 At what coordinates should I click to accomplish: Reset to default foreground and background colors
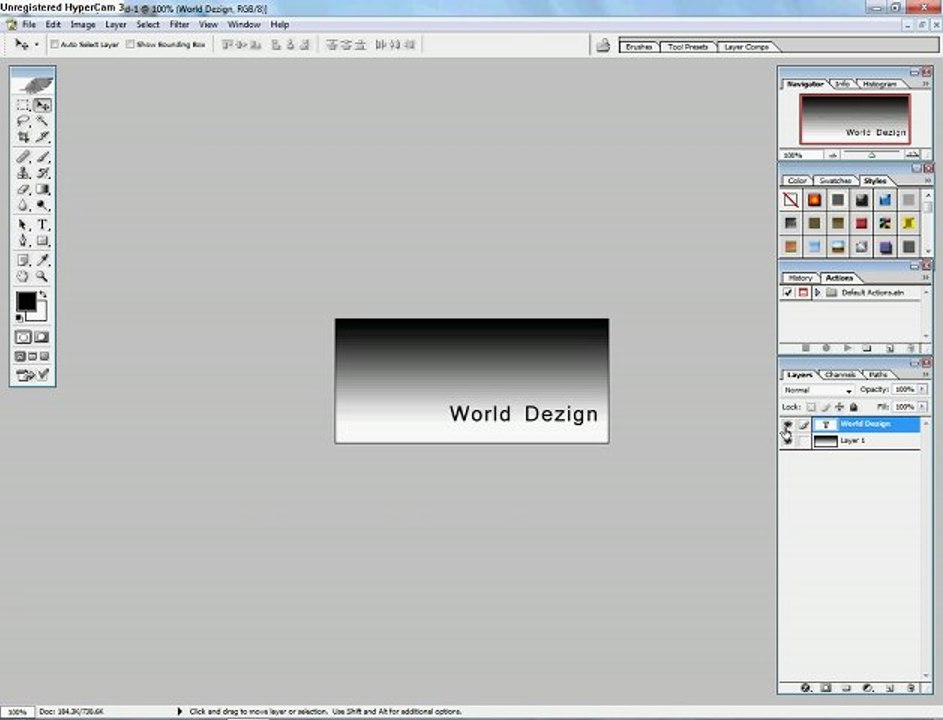[x=19, y=318]
